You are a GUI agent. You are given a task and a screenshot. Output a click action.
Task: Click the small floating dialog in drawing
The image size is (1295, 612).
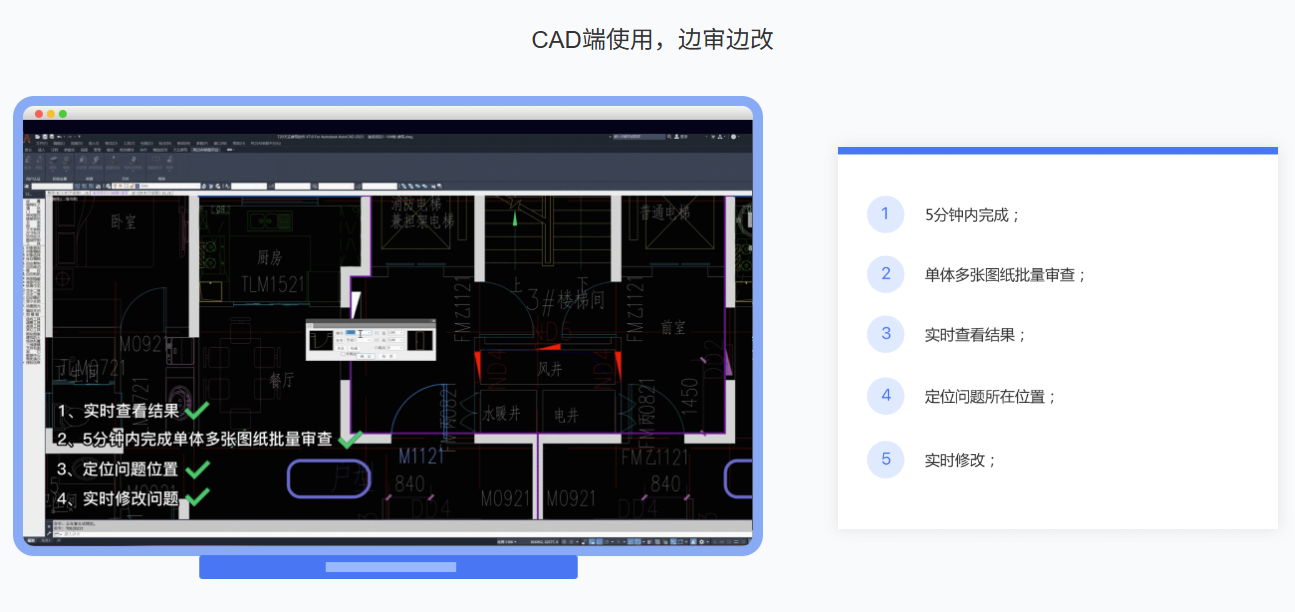click(371, 339)
